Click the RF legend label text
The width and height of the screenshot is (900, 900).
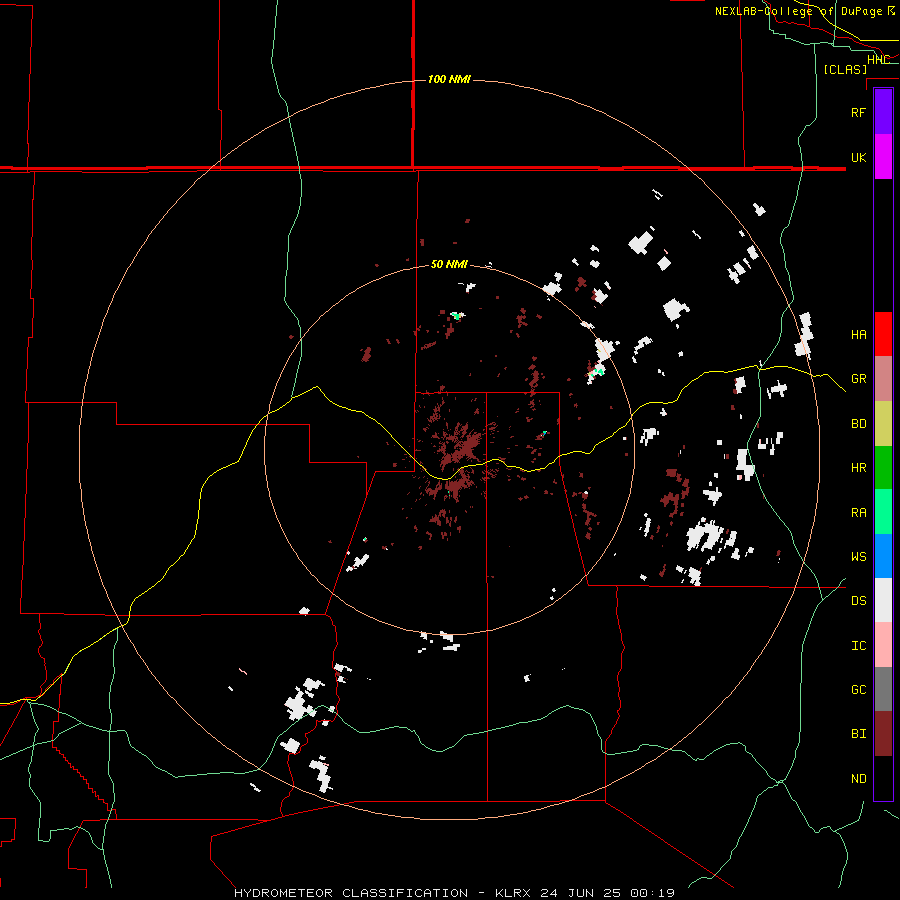(x=858, y=112)
